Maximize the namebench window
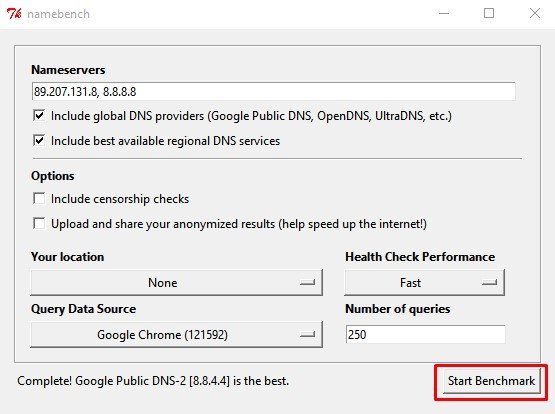Screen dimensions: 555x414 tap(489, 13)
